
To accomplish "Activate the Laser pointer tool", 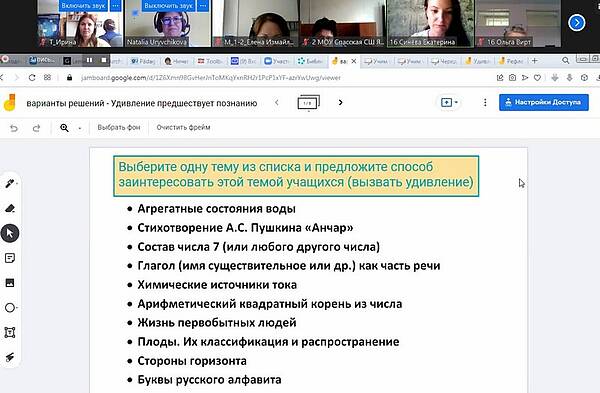I will 10,357.
